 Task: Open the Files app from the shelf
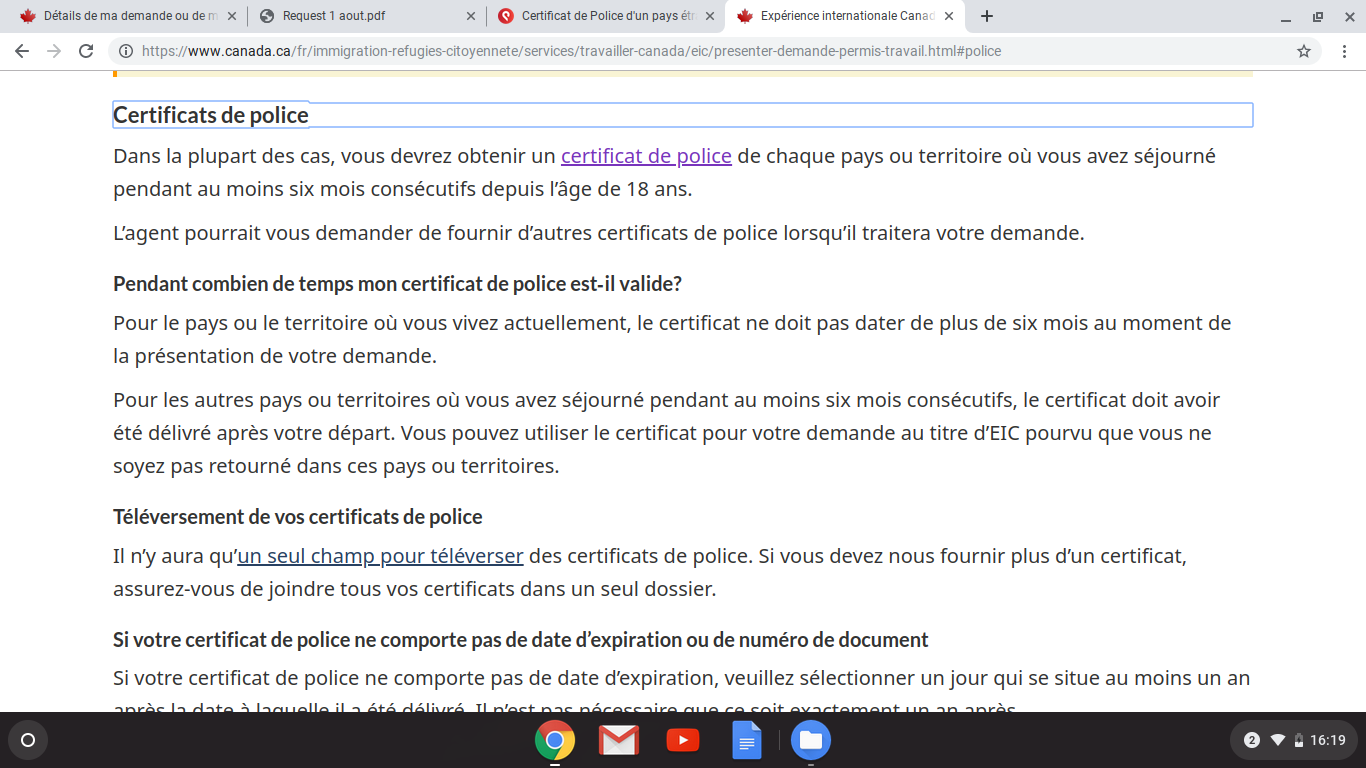point(811,741)
